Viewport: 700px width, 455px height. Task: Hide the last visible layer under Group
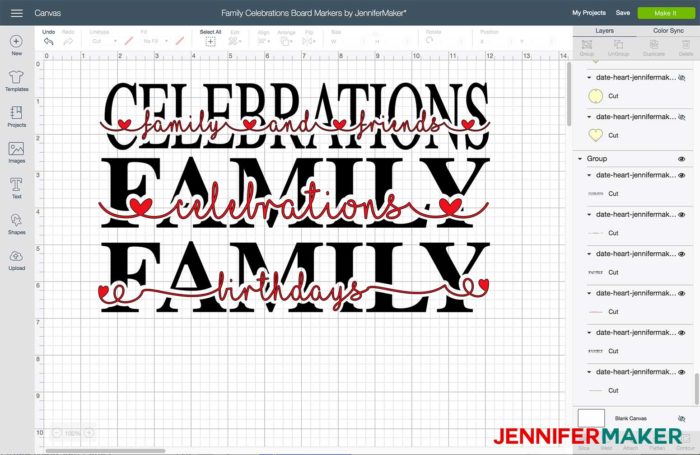[x=682, y=372]
